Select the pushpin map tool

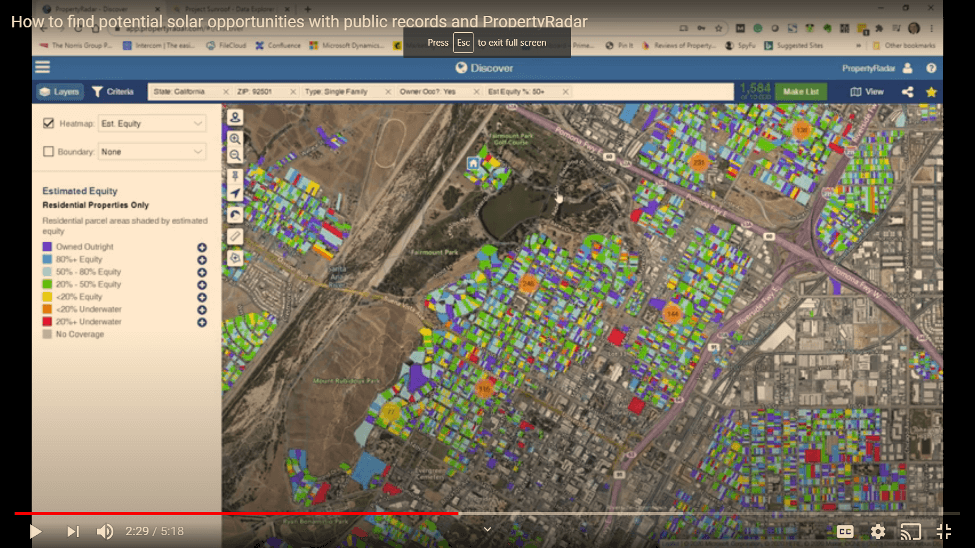[235, 176]
